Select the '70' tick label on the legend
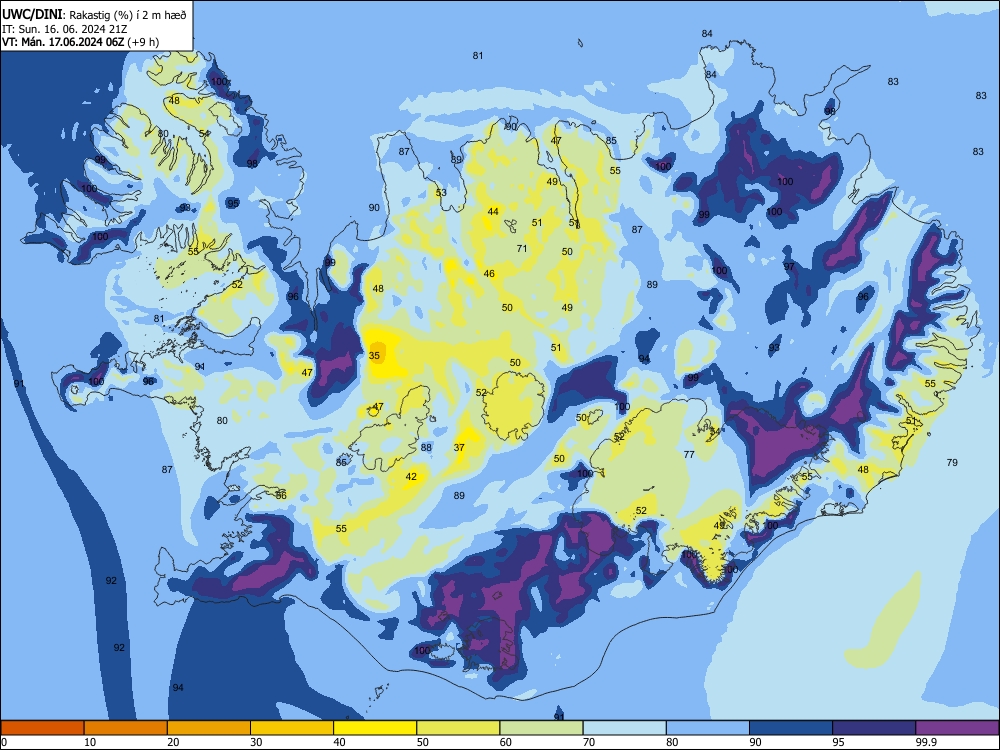The height and width of the screenshot is (750, 1000). coord(589,742)
